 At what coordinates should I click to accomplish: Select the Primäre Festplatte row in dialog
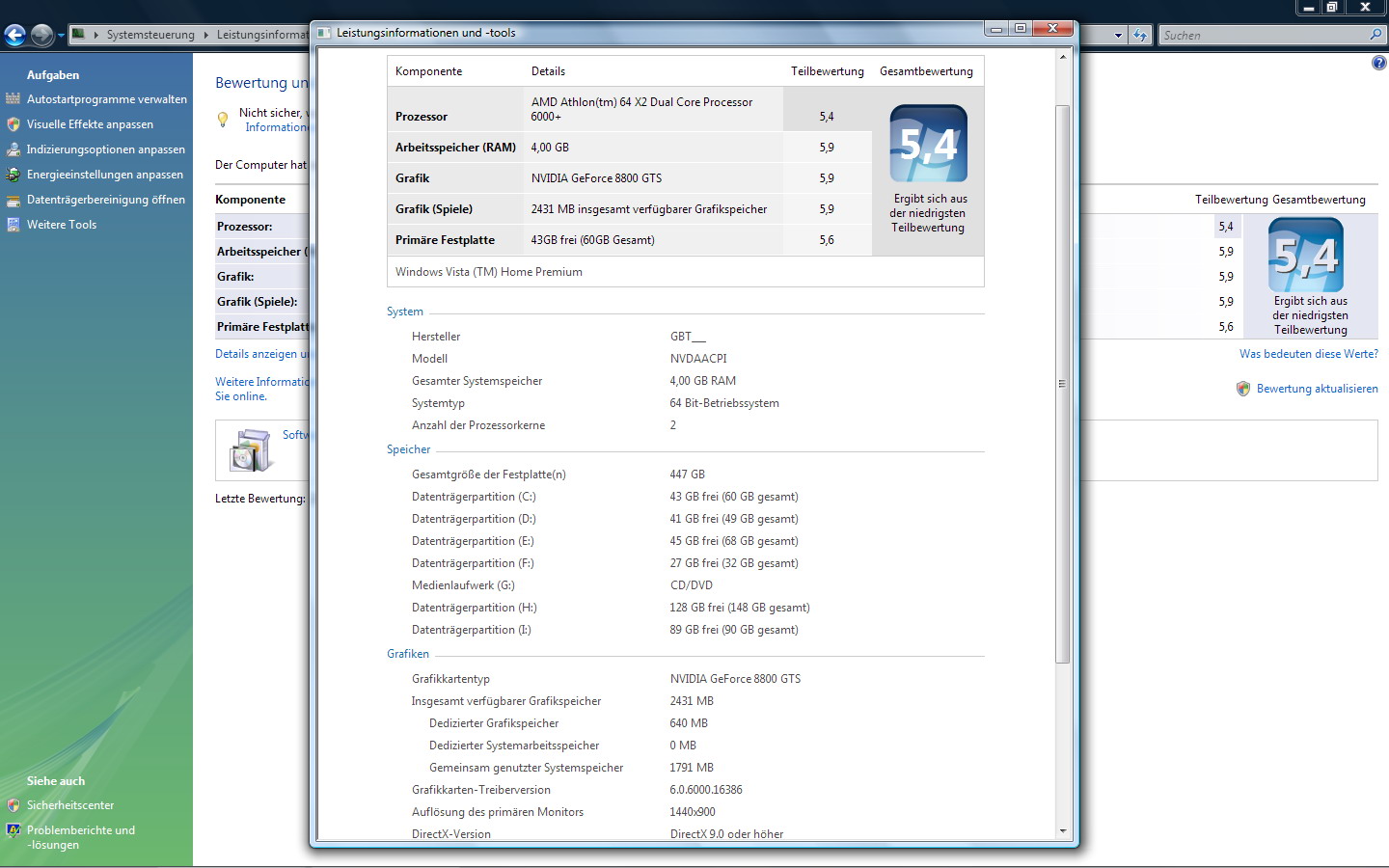pos(629,240)
